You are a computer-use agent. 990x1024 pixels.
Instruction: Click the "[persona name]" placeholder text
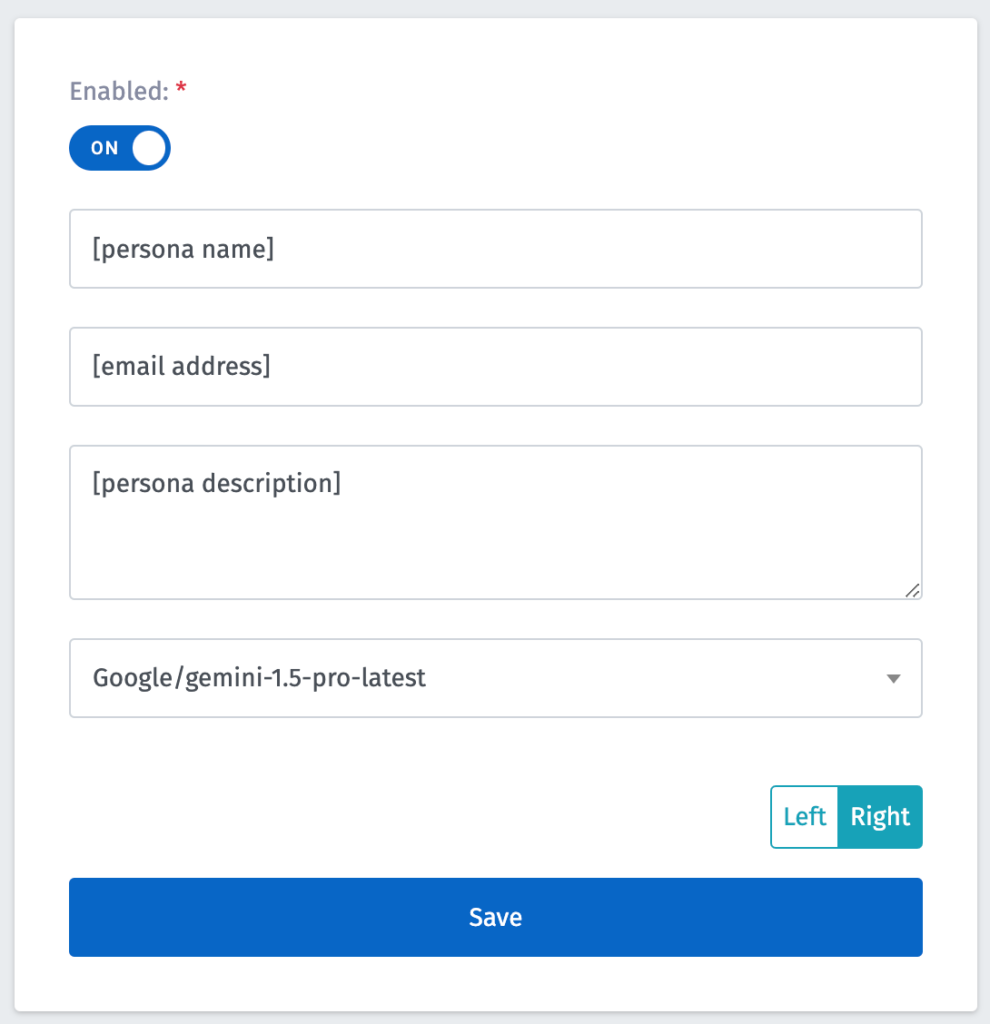[x=183, y=249]
